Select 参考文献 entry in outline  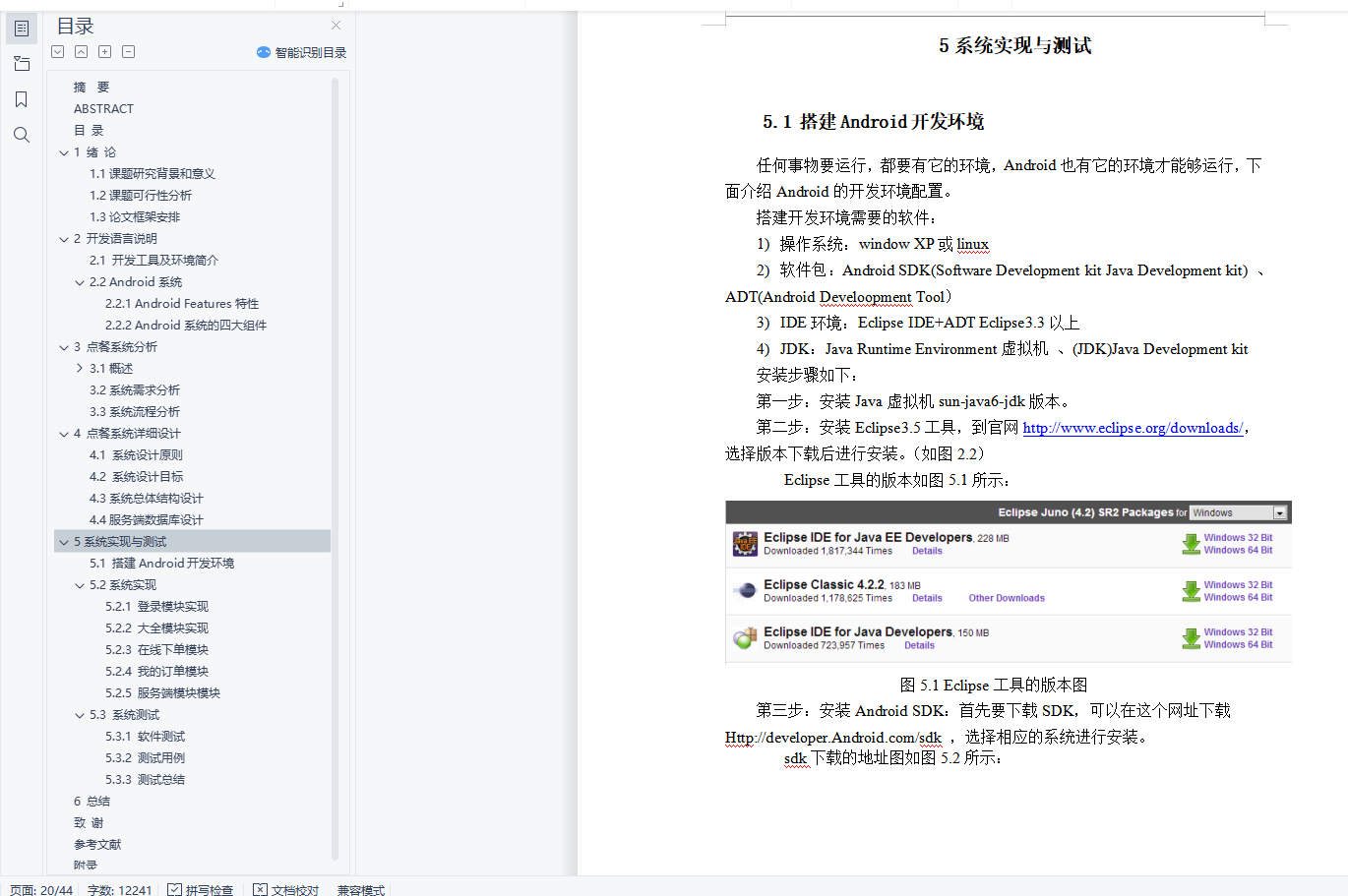(97, 845)
